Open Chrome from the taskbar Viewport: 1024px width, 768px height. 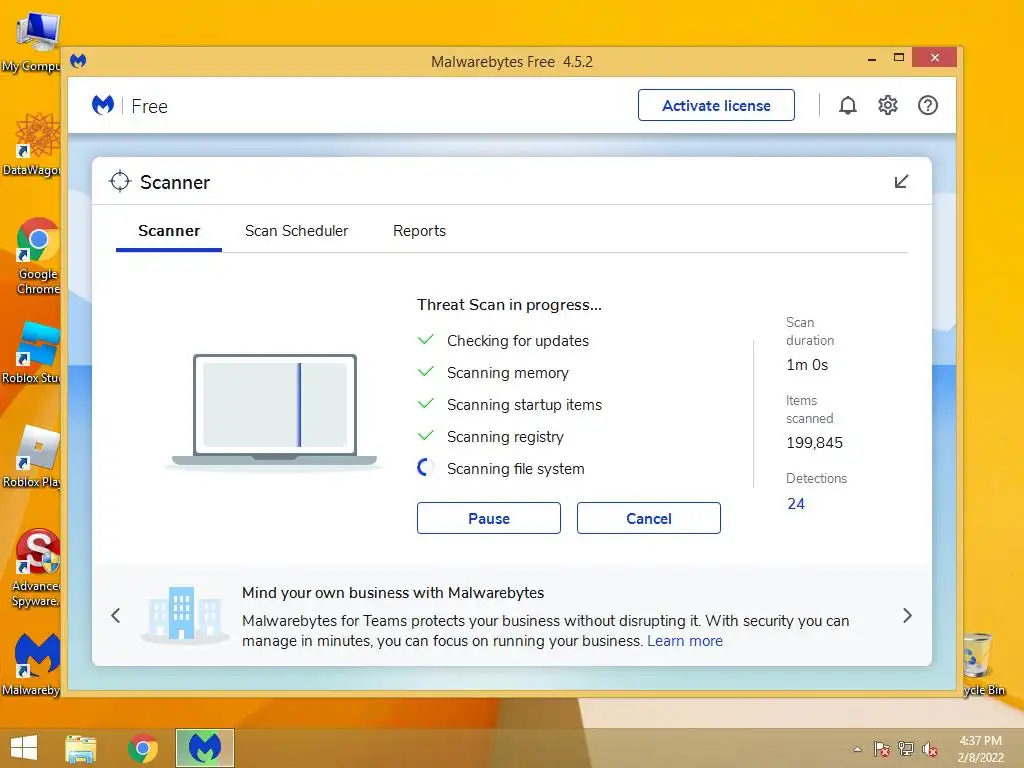tap(142, 748)
